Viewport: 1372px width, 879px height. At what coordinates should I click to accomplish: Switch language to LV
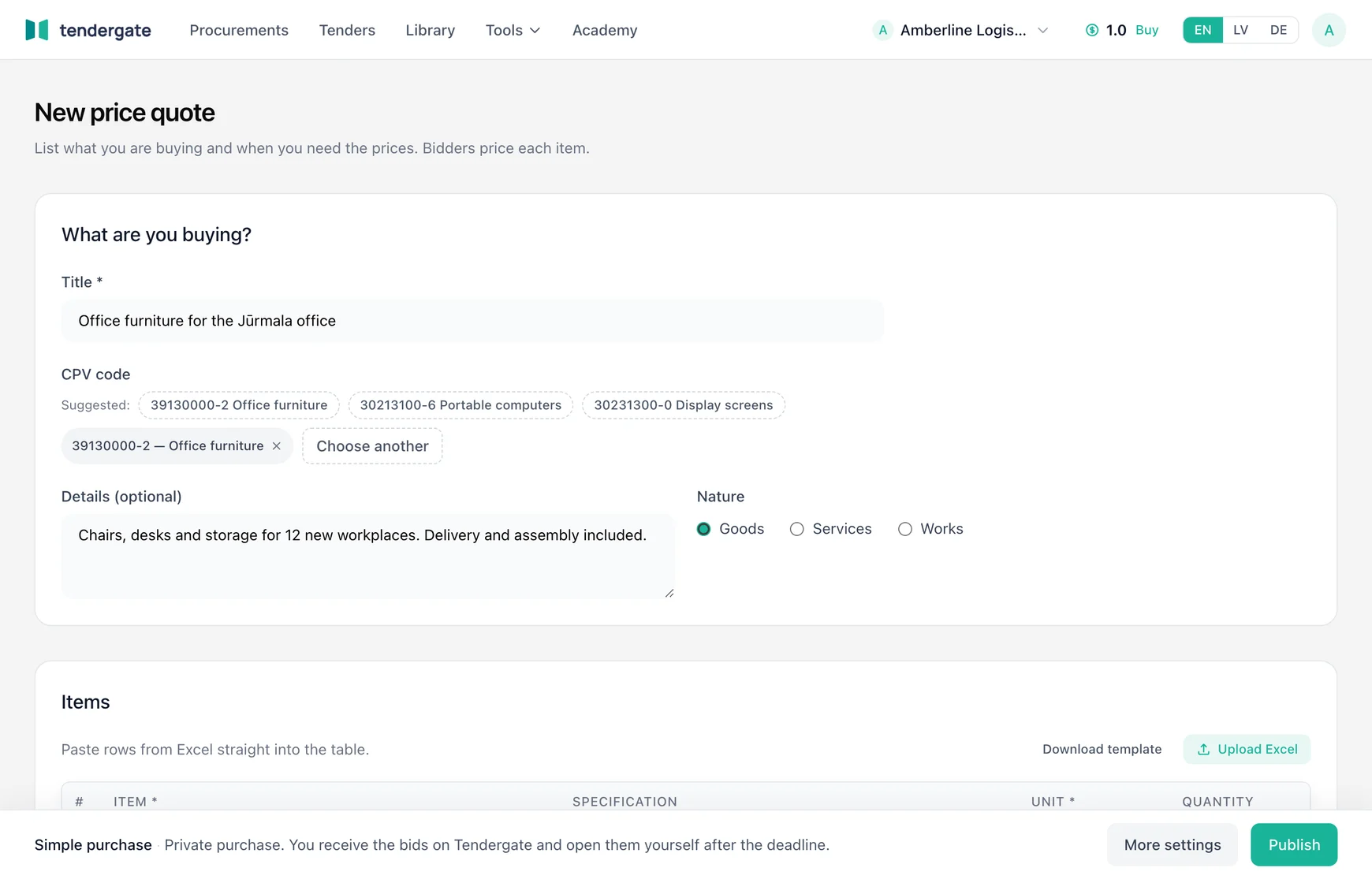(x=1240, y=30)
